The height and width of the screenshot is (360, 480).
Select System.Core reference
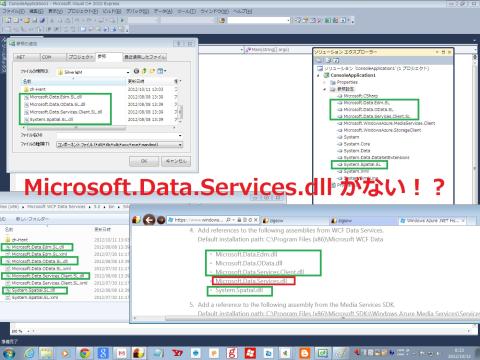coord(354,144)
